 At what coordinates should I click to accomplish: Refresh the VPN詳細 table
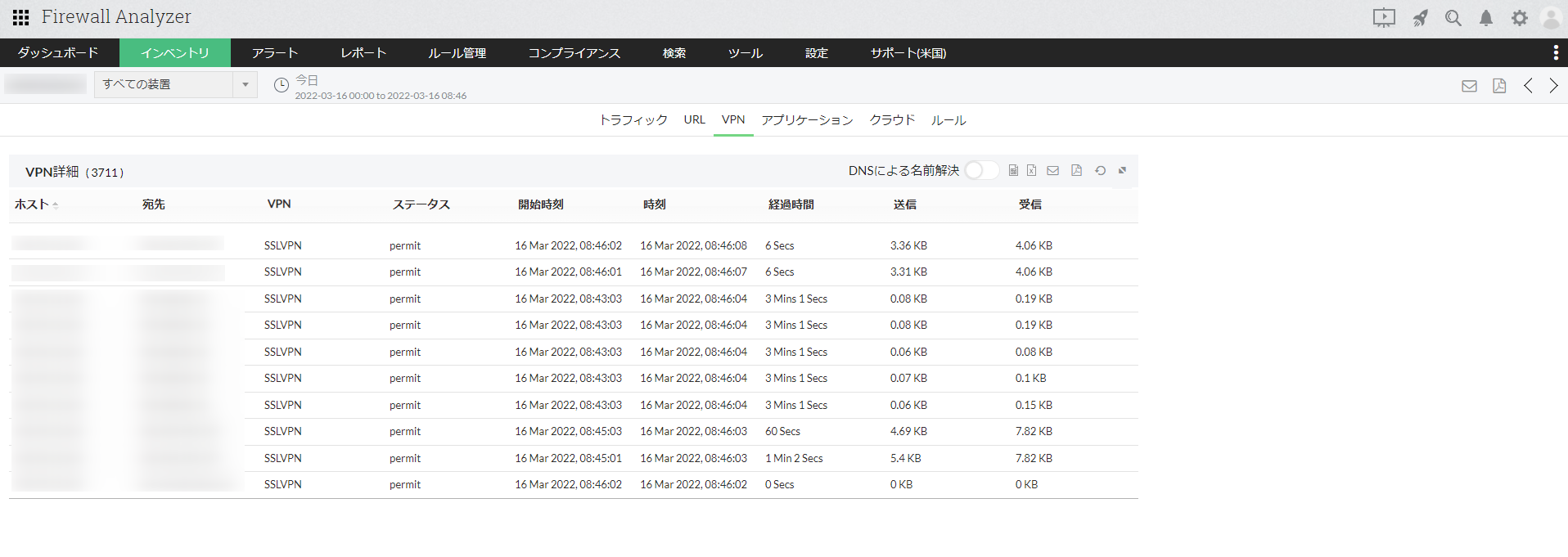tap(1101, 170)
